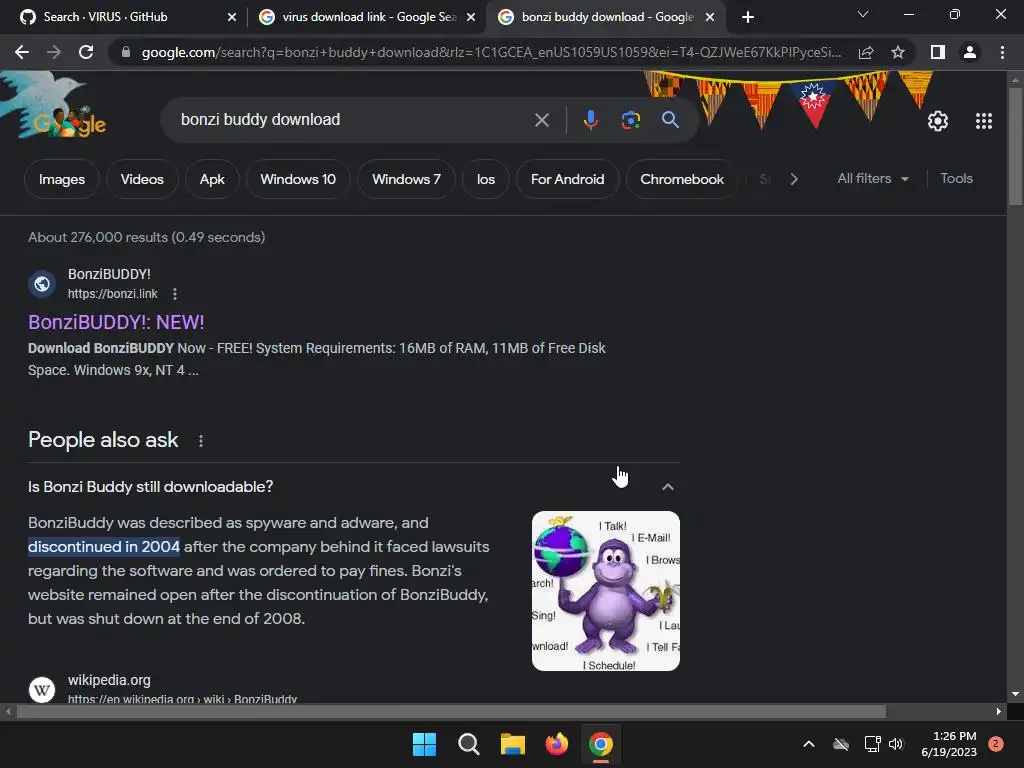Image resolution: width=1024 pixels, height=768 pixels.
Task: Collapse the Is Bonzi Buddy still downloadable question
Action: click(667, 487)
